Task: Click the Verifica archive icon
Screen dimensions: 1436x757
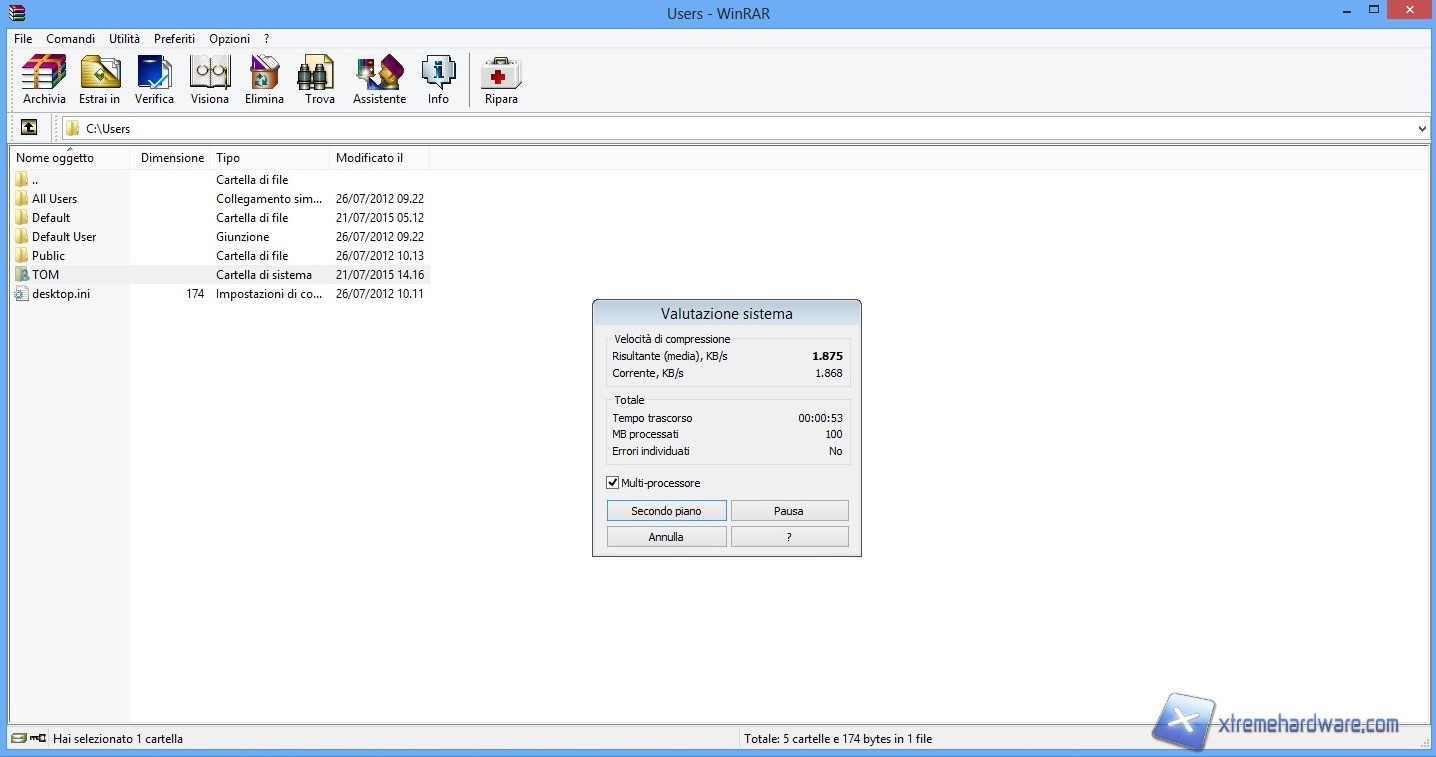Action: [x=154, y=80]
